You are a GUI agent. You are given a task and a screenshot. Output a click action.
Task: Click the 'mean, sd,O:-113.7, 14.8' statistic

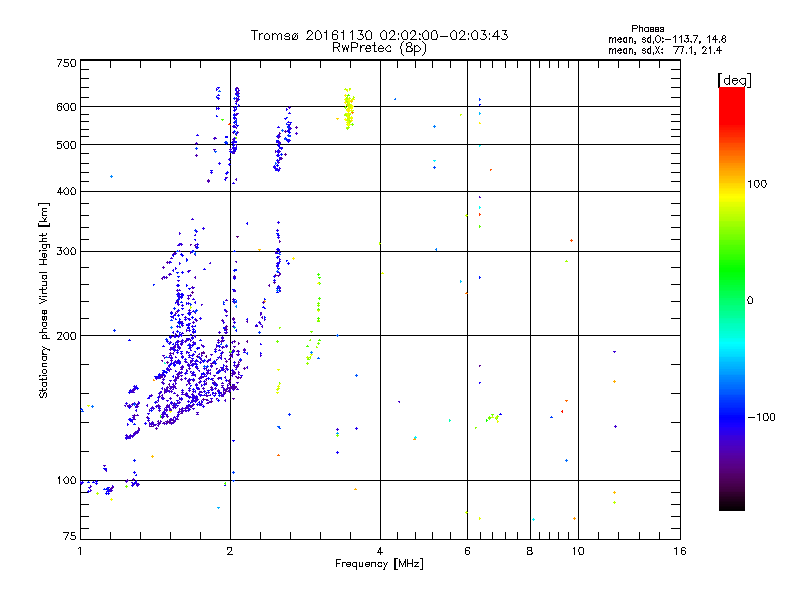coord(667,39)
